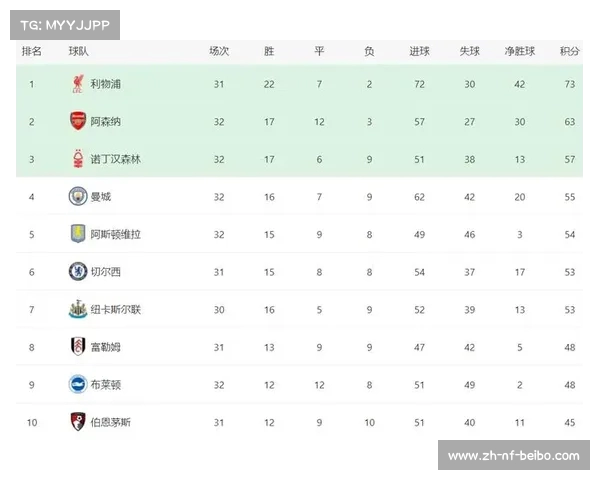
Task: Select the 净胜球 goal difference header
Action: [x=520, y=51]
